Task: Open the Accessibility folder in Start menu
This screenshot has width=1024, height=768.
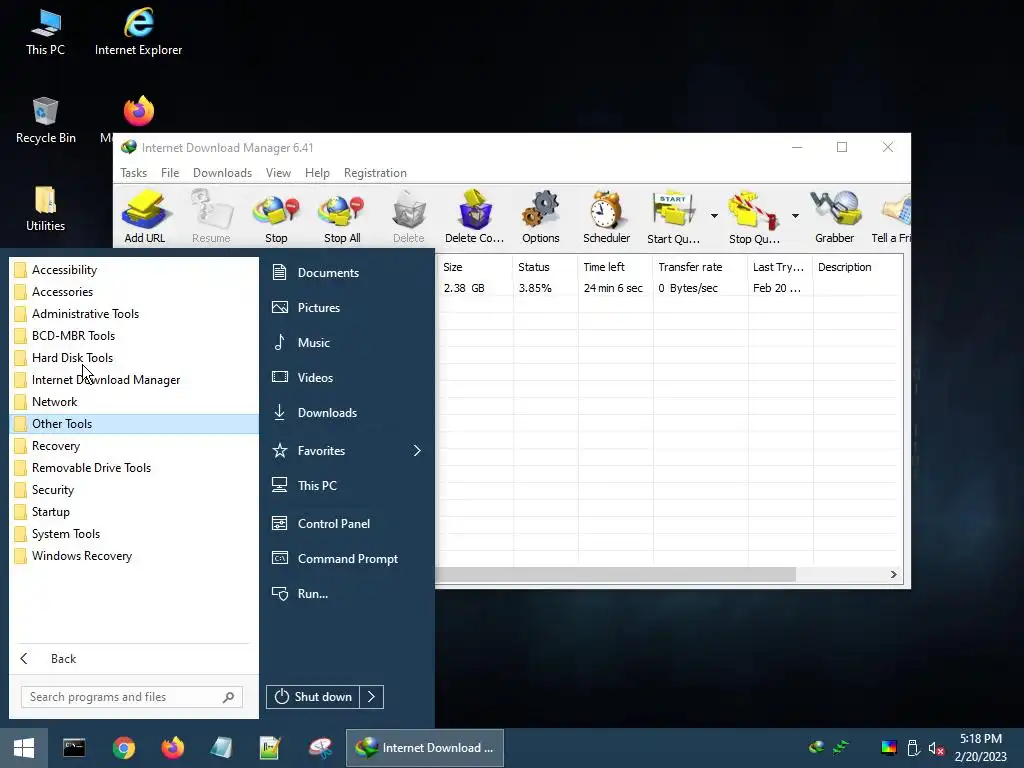Action: [135, 270]
